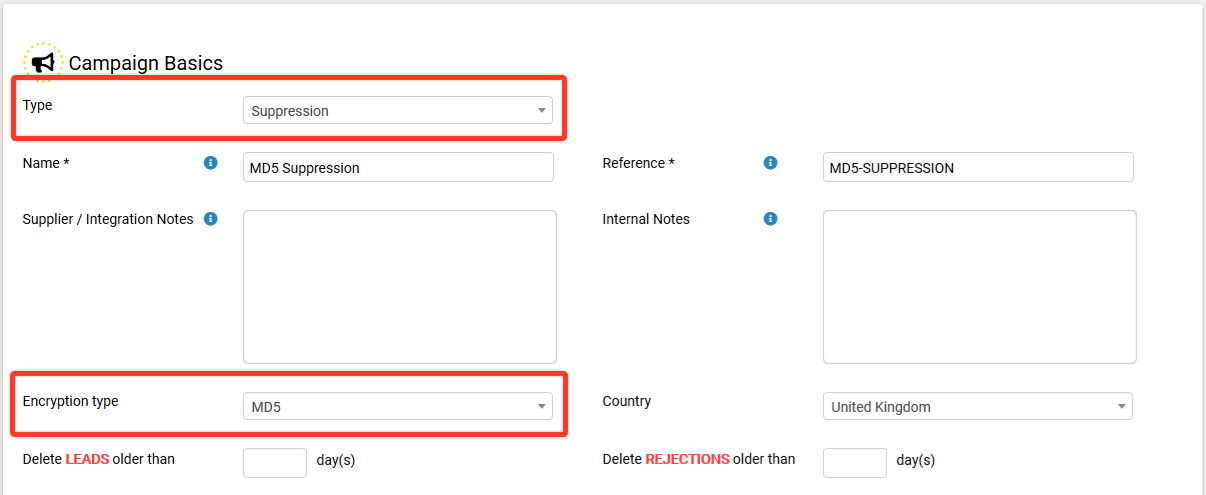Screen dimensions: 1206x495
Task: Open the Type dropdown showing Suppression
Action: [x=398, y=111]
